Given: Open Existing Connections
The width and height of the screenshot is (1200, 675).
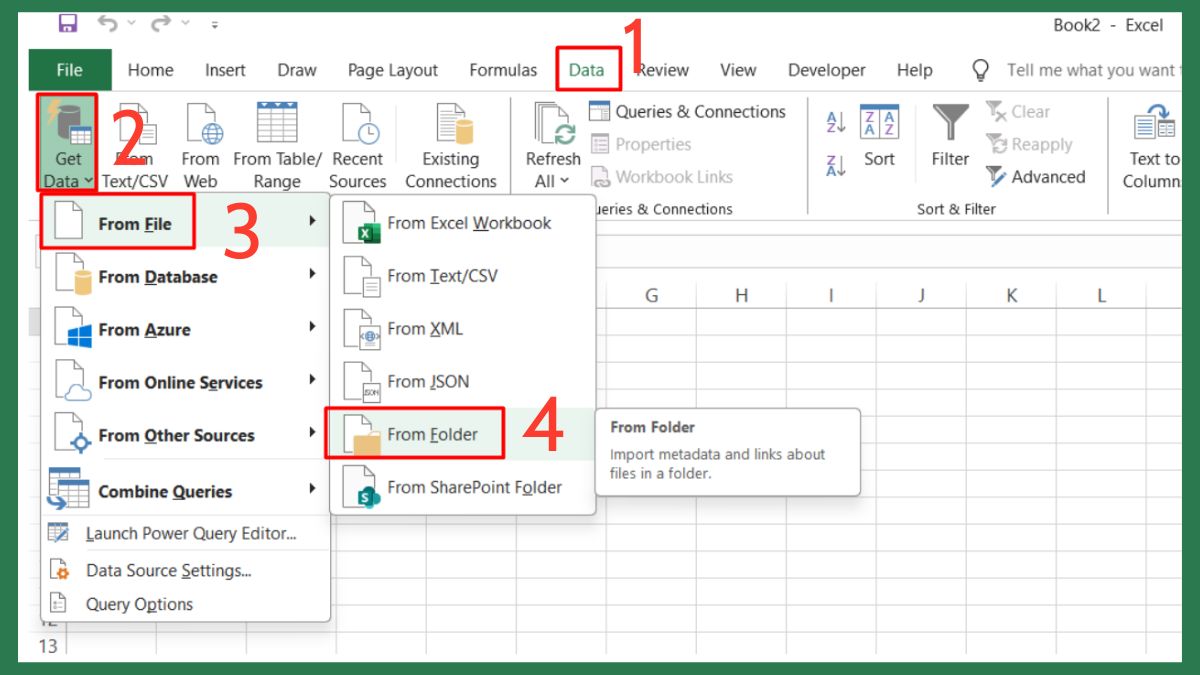Looking at the screenshot, I should 451,145.
